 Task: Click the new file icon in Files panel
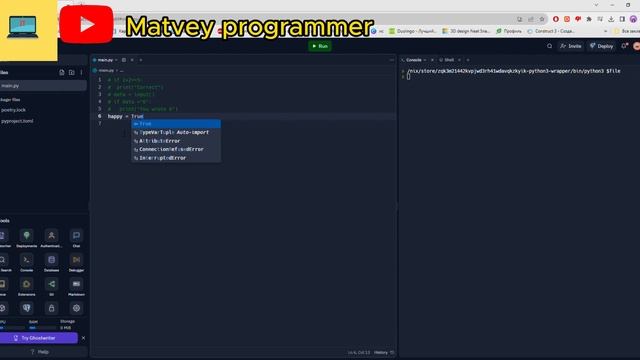pyautogui.click(x=62, y=73)
